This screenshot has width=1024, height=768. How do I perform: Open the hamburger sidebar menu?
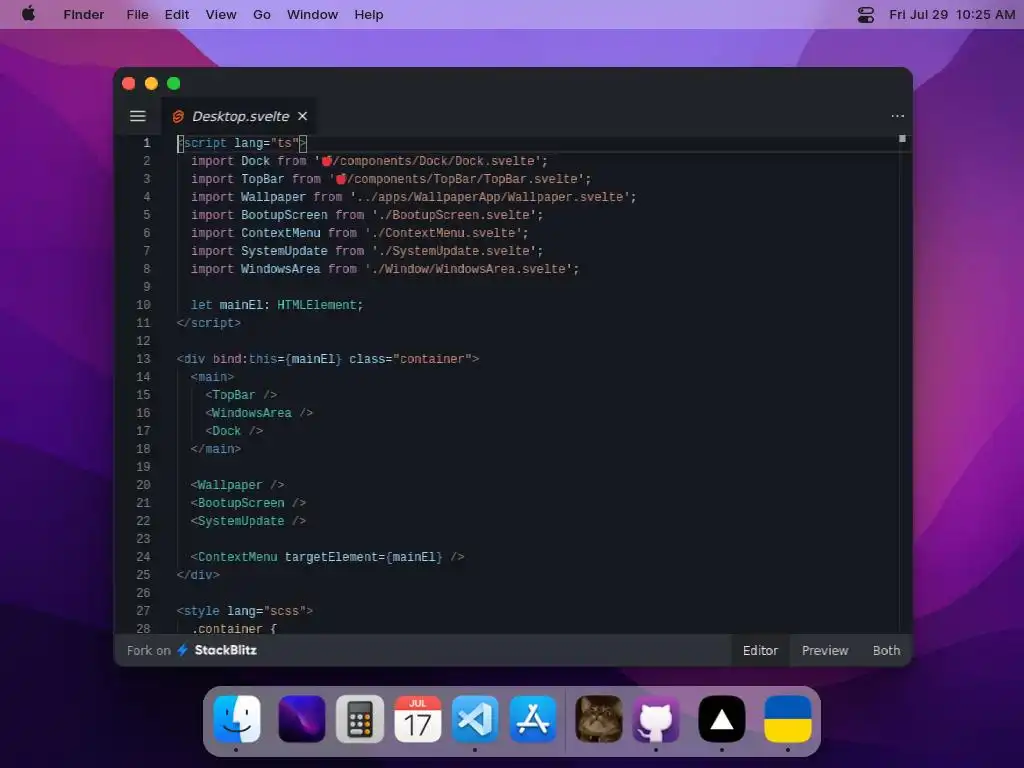(138, 116)
